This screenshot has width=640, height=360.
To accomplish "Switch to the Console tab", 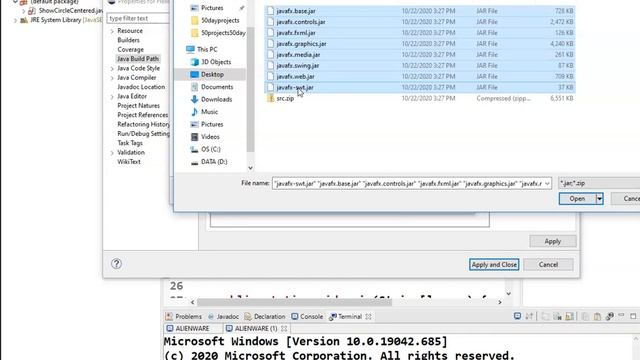I will [307, 317].
